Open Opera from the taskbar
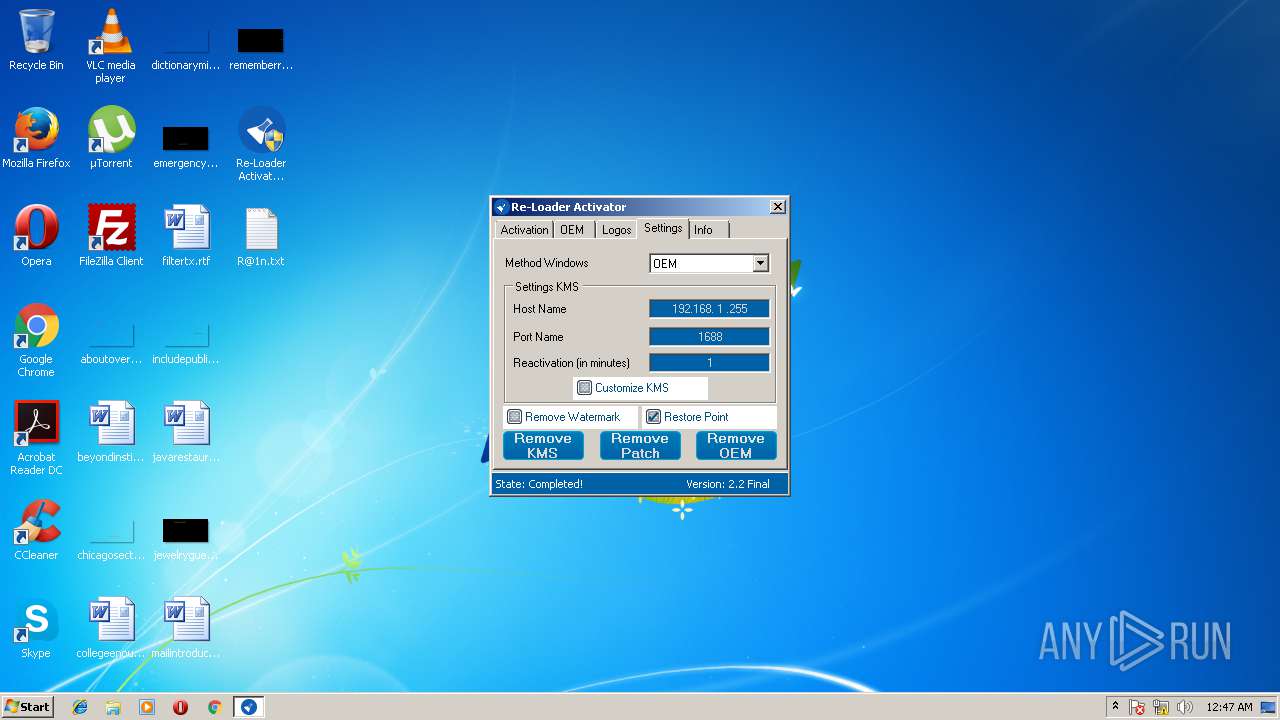This screenshot has height=720, width=1280. [180, 707]
